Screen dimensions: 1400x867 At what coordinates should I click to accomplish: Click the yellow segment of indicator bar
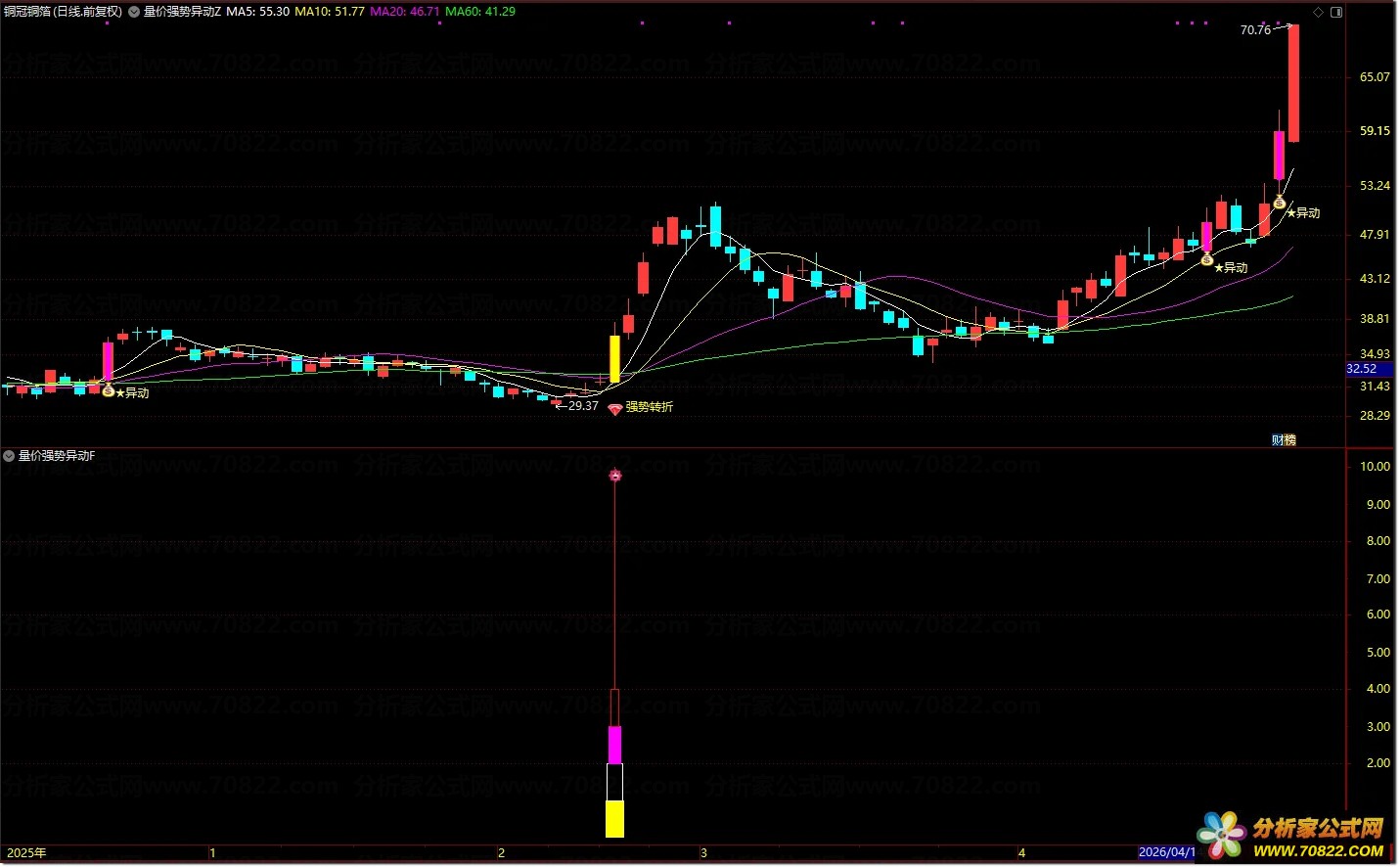click(x=615, y=819)
